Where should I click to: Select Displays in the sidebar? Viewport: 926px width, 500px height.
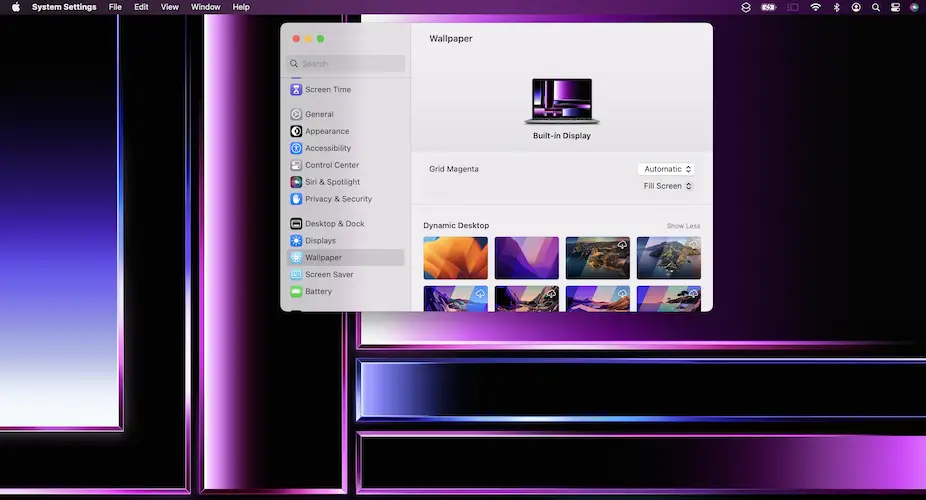click(x=320, y=241)
